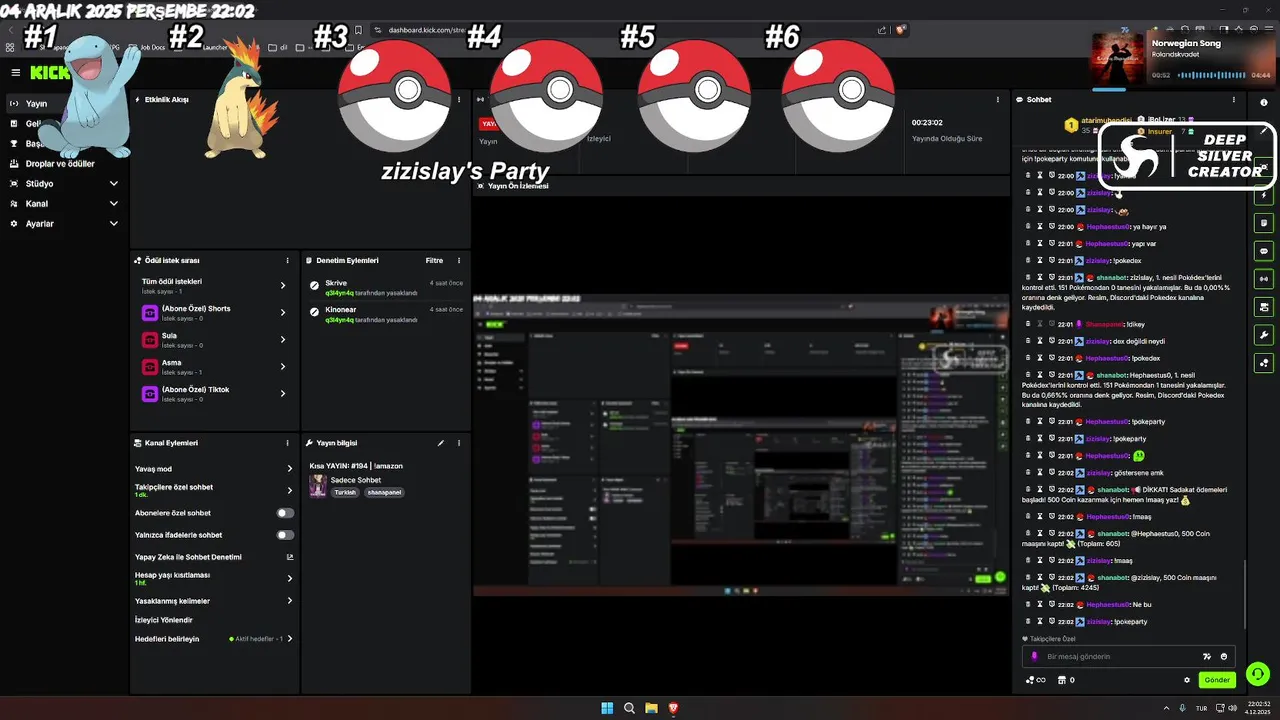Open the emoji picker in chat input
Image resolution: width=1280 pixels, height=720 pixels.
point(1224,656)
